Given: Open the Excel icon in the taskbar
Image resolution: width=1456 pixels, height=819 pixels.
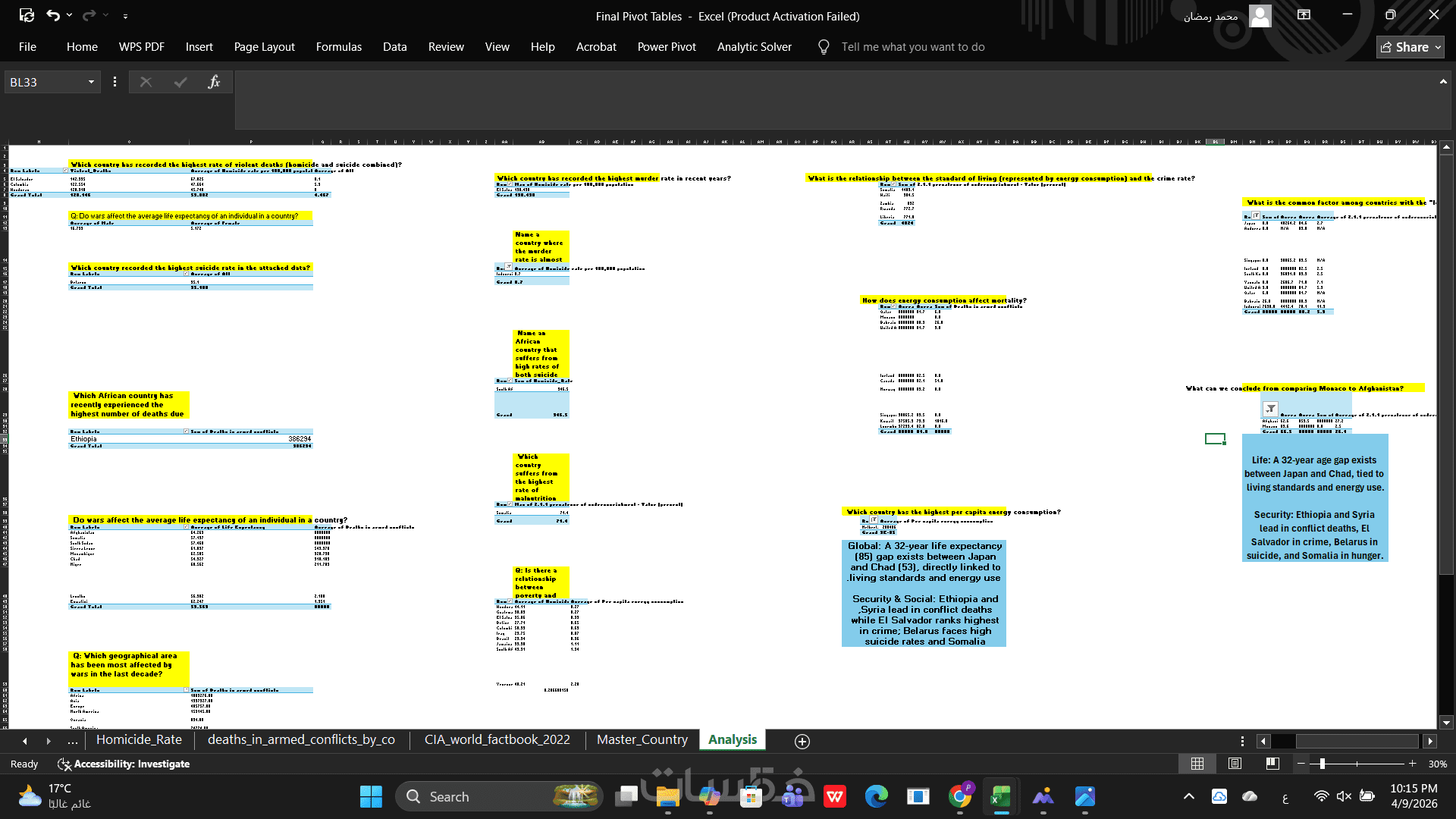Looking at the screenshot, I should coord(1001,796).
